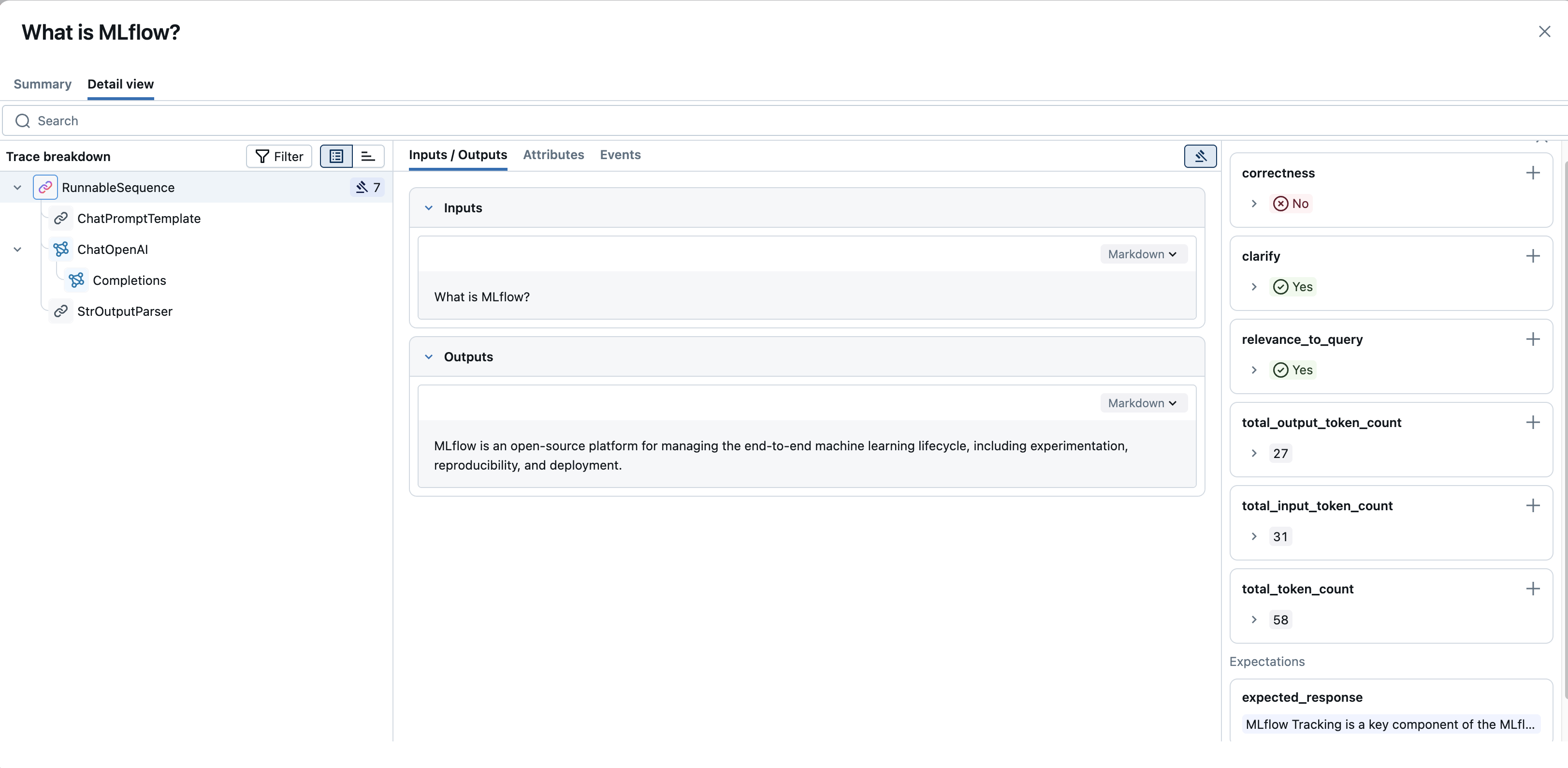Screen dimensions: 1568x768
Task: Collapse the ChatOpenAI tree node
Action: pyautogui.click(x=18, y=249)
